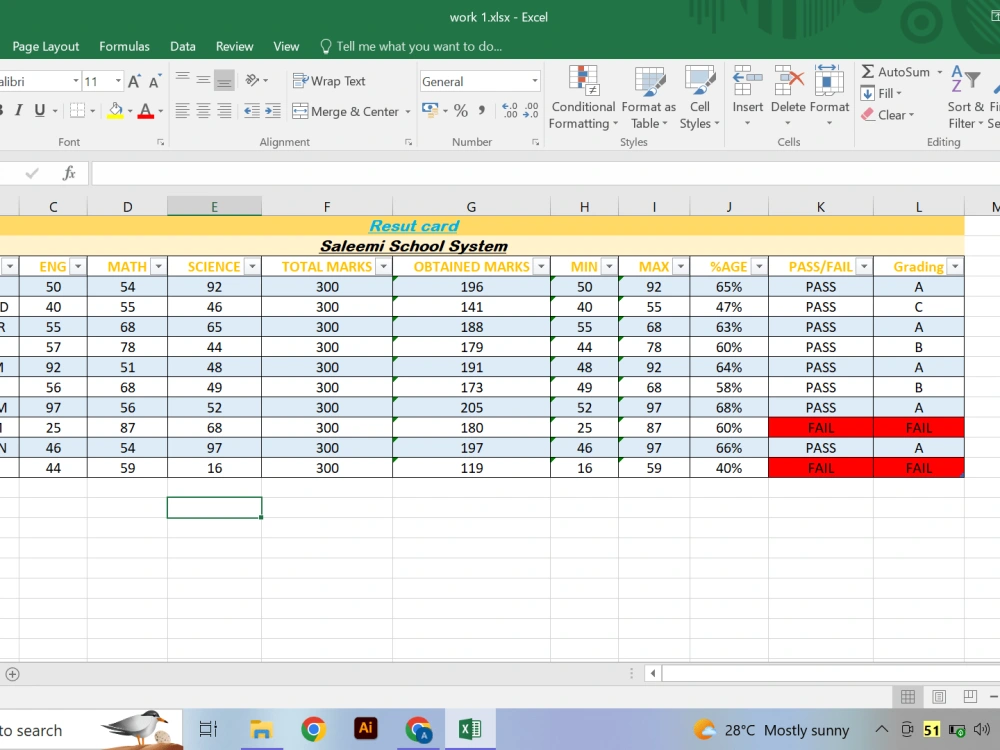Open Sort & Filter menu
This screenshot has height=750, width=1000.
pyautogui.click(x=966, y=98)
